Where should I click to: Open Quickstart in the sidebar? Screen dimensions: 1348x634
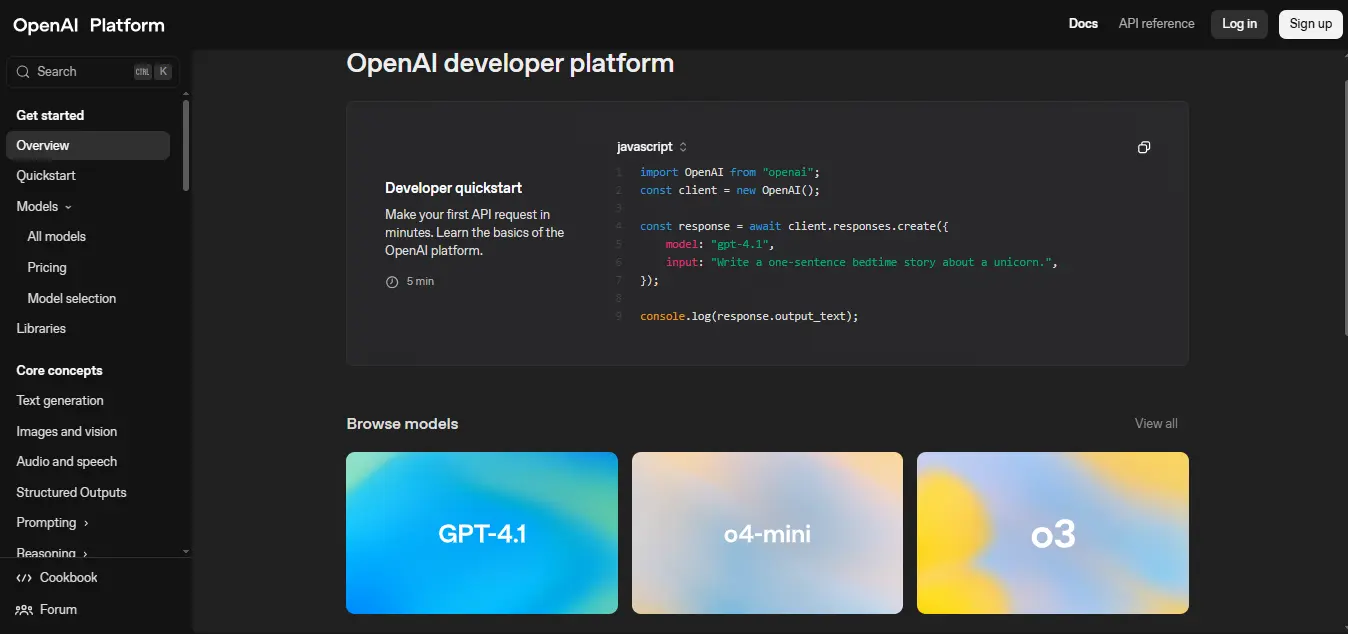point(46,176)
